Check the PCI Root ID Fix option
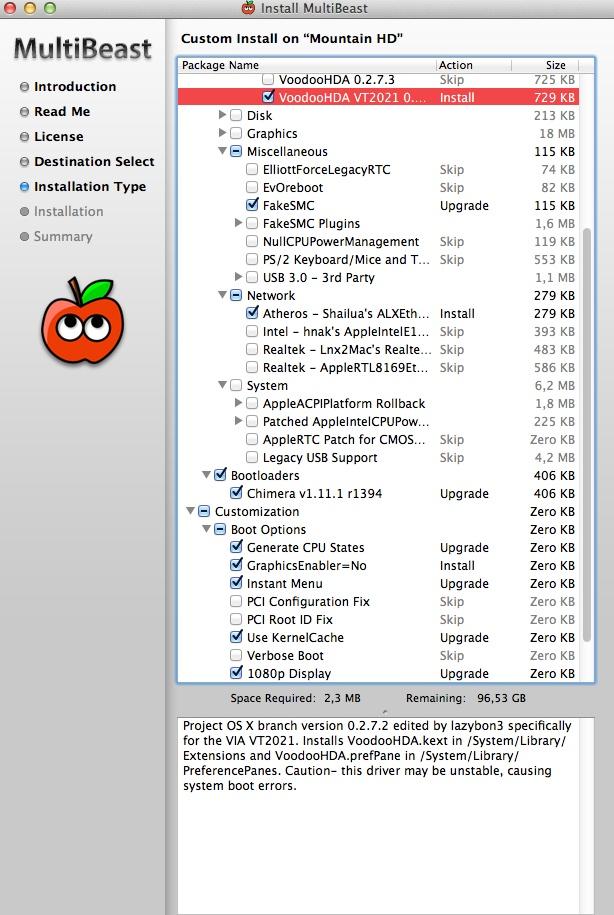This screenshot has width=614, height=915. click(236, 619)
